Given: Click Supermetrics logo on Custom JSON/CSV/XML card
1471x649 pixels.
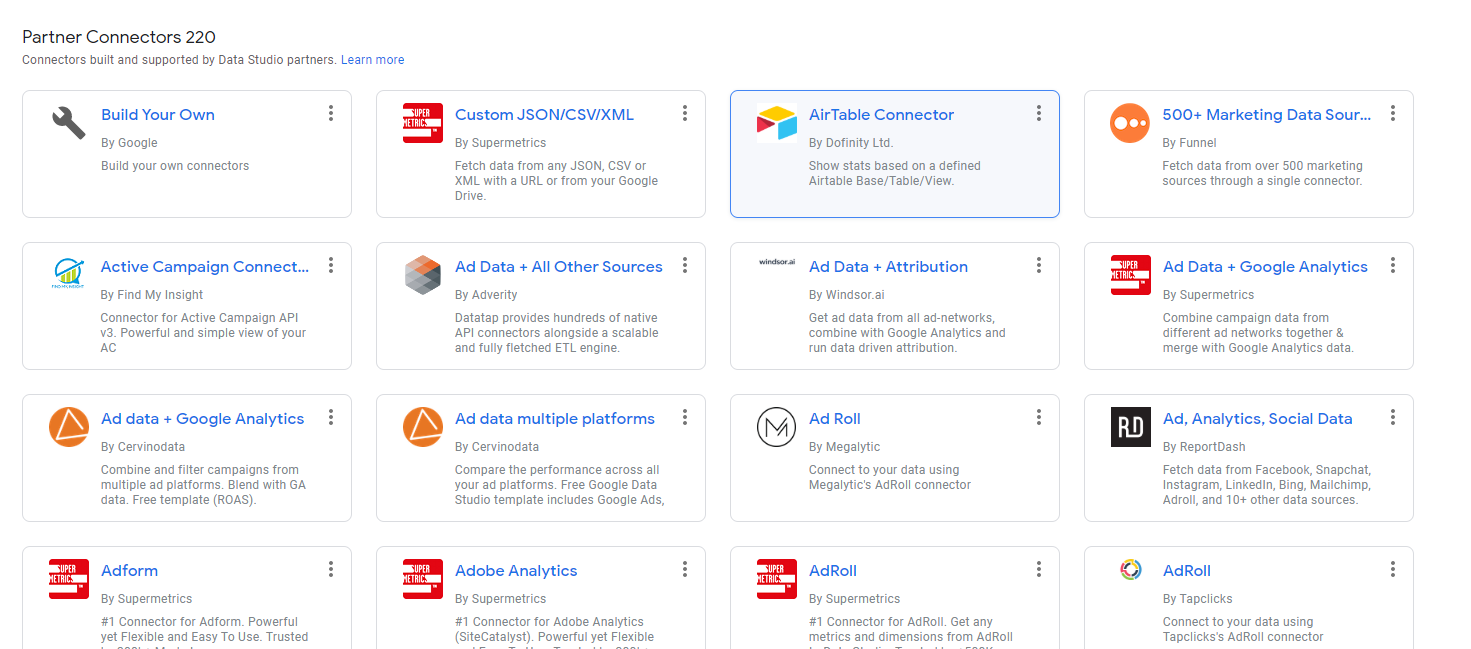Looking at the screenshot, I should [x=423, y=123].
